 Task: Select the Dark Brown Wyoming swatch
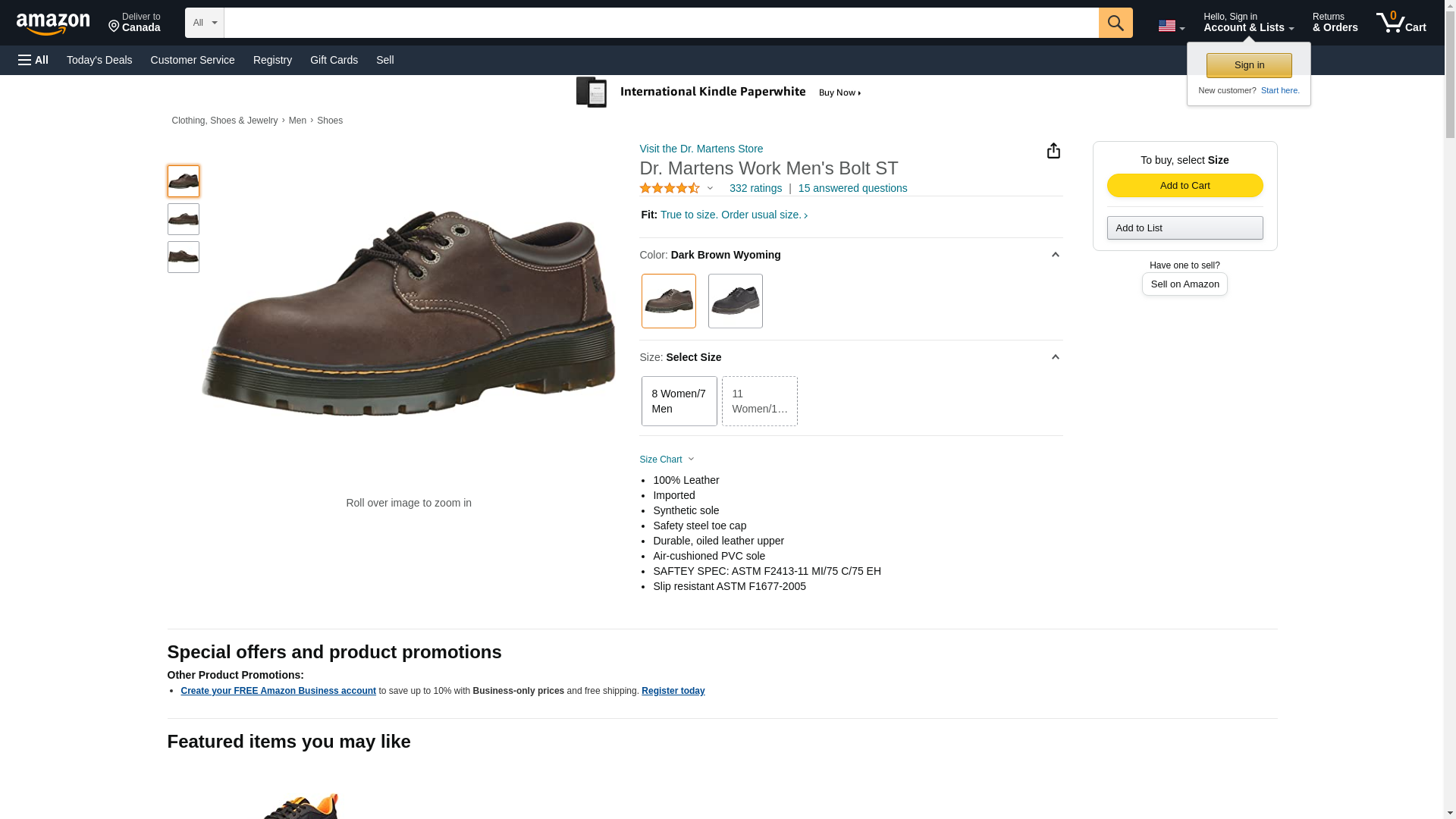[668, 301]
